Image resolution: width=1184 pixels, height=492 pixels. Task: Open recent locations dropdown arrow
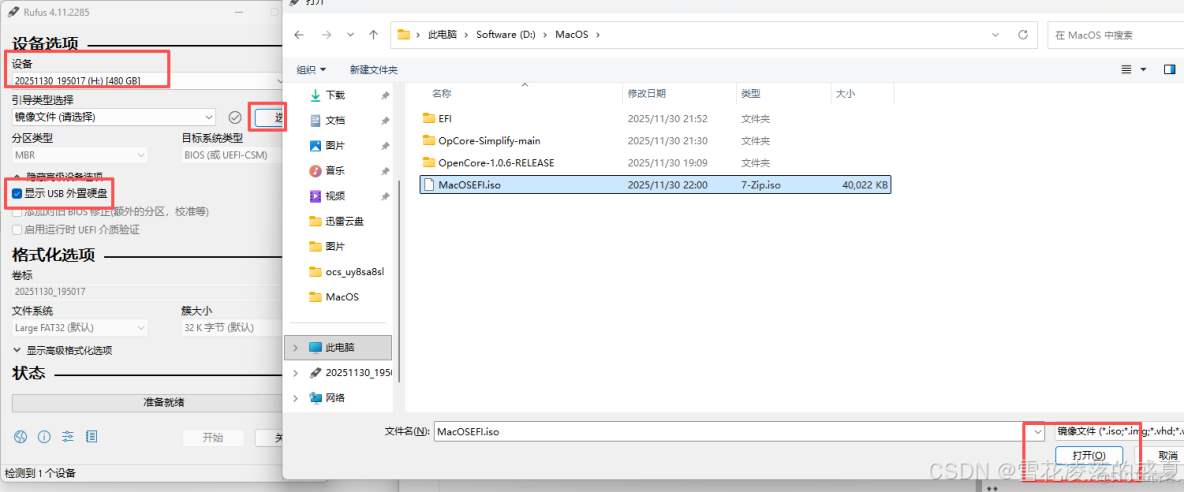point(350,35)
